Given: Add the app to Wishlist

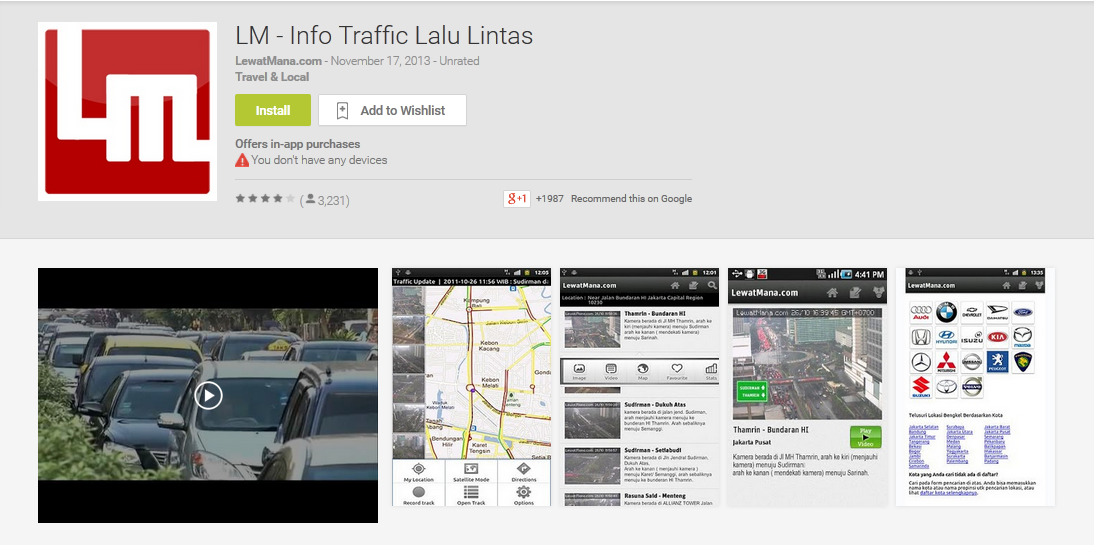Looking at the screenshot, I should coord(392,110).
